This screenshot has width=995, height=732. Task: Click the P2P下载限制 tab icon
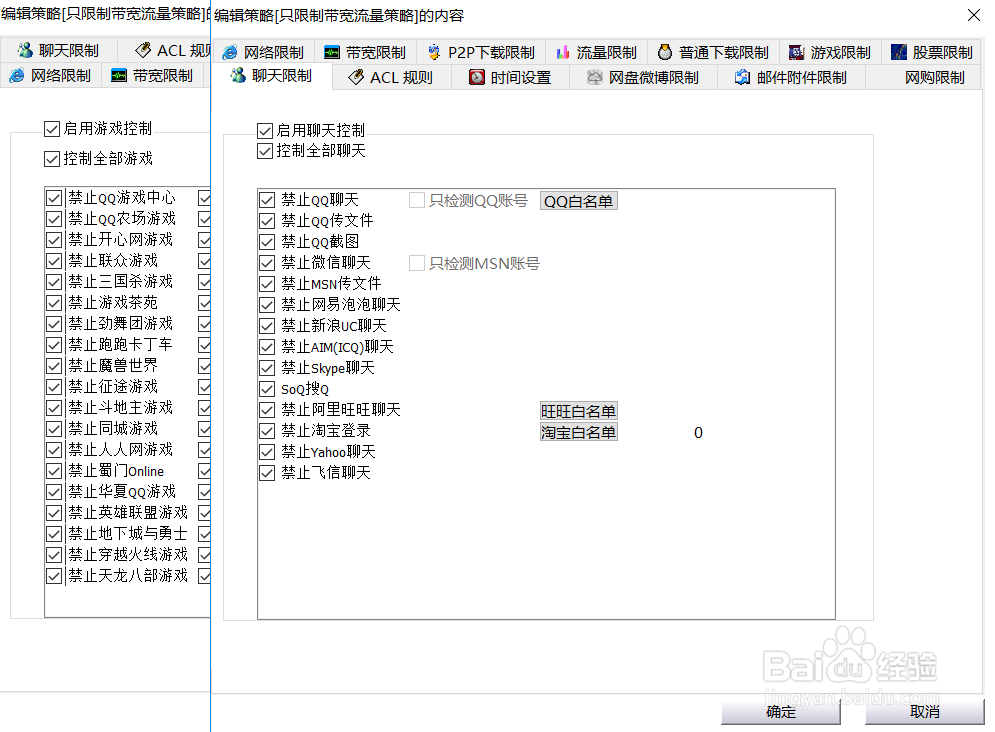(434, 52)
